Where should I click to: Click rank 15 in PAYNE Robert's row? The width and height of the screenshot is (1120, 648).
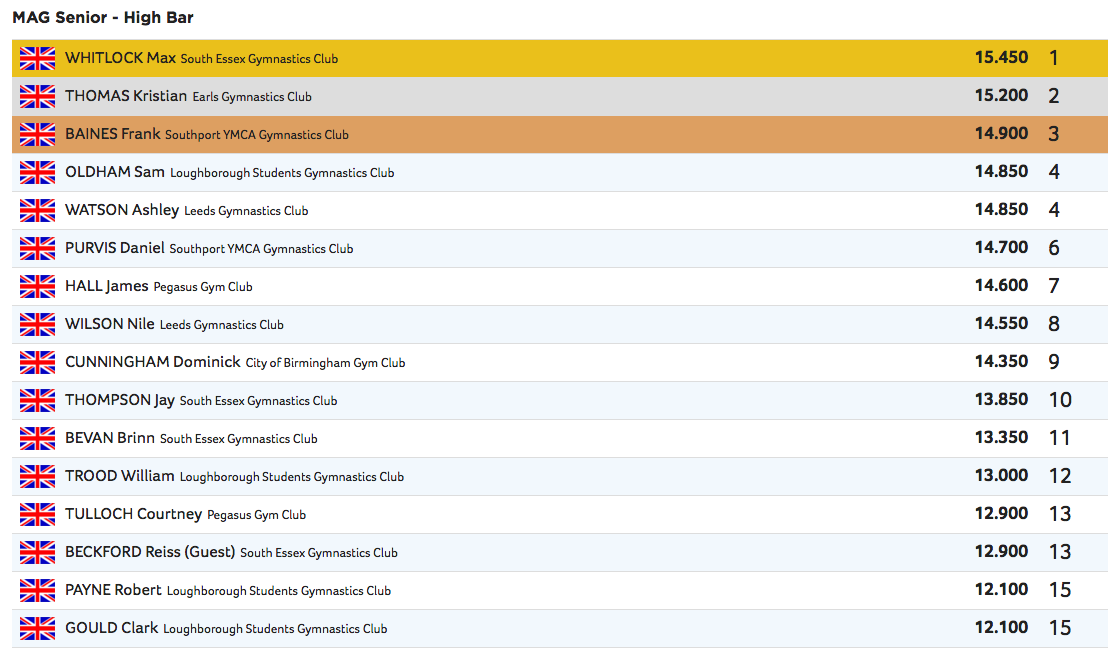1060,590
